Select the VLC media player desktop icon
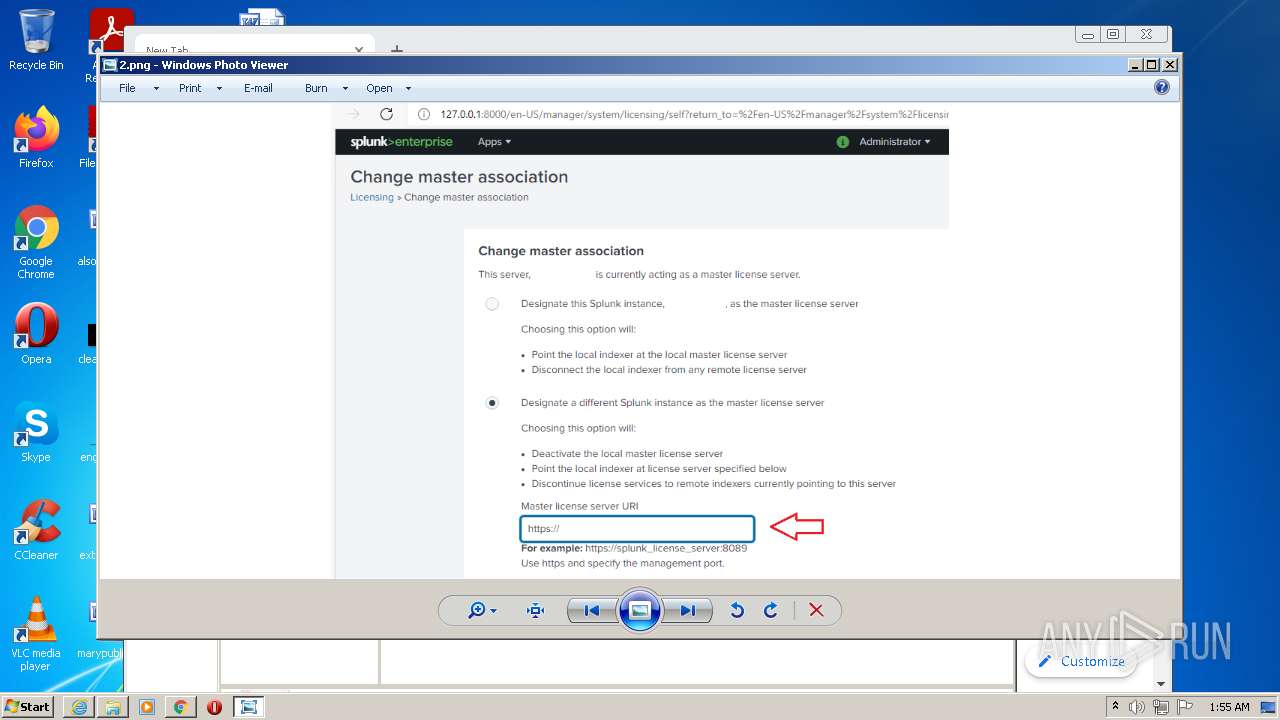 36,634
